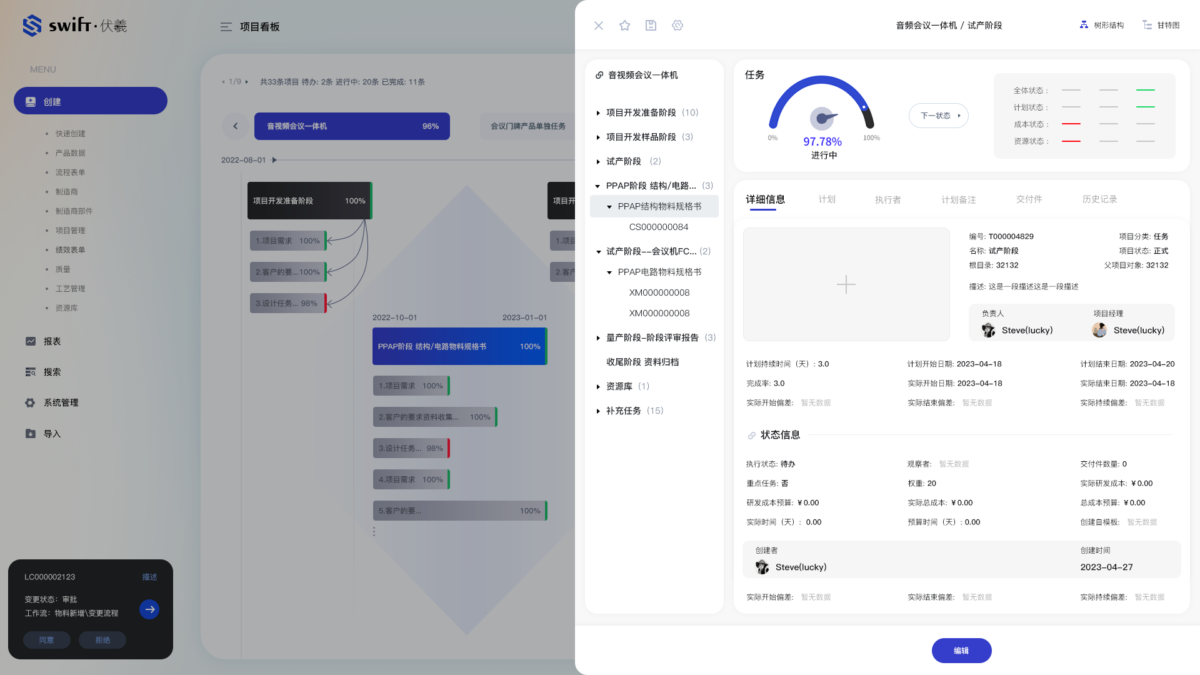
Task: Expand the 补充任务 tree node
Action: 599,411
